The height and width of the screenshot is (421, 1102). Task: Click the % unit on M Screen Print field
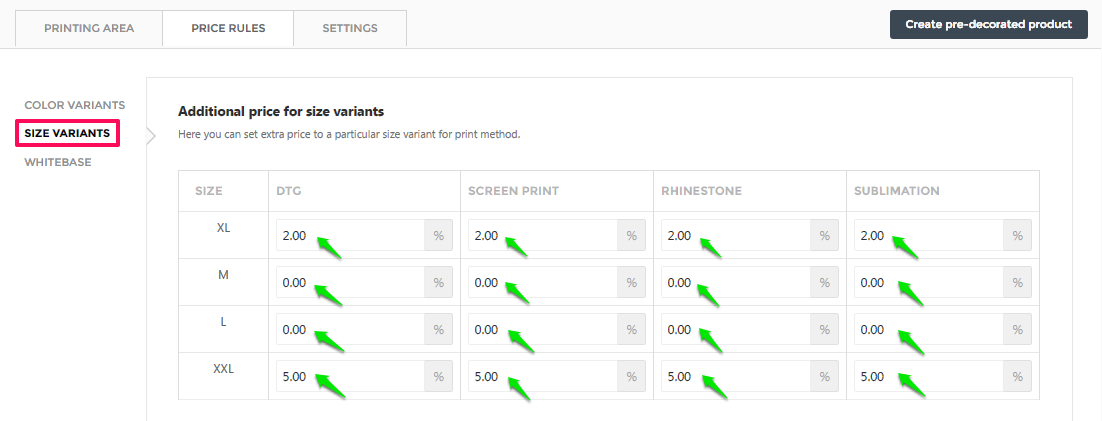631,283
